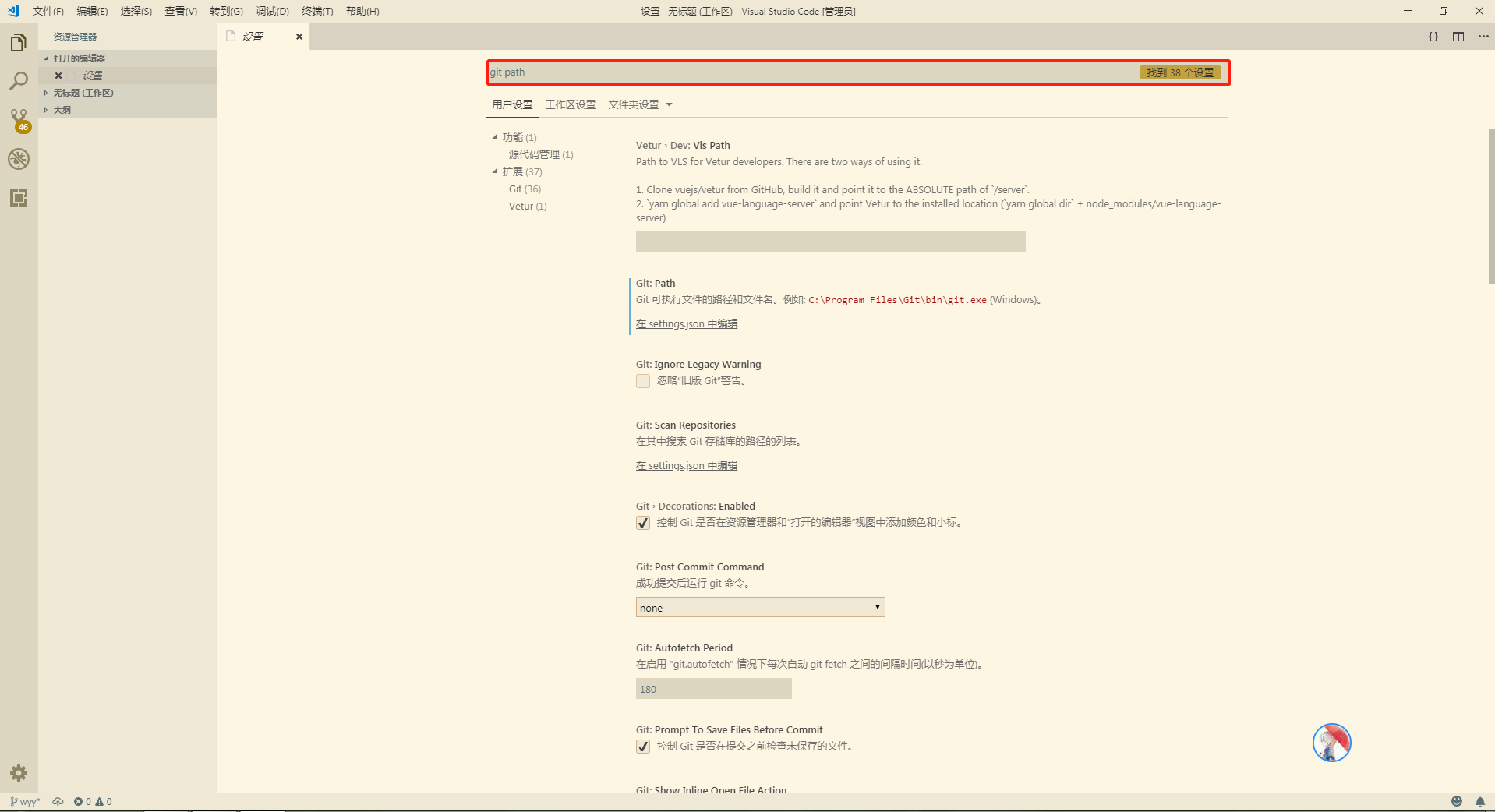Open the 查看(V) menu
Viewport: 1495px width, 812px height.
click(181, 11)
